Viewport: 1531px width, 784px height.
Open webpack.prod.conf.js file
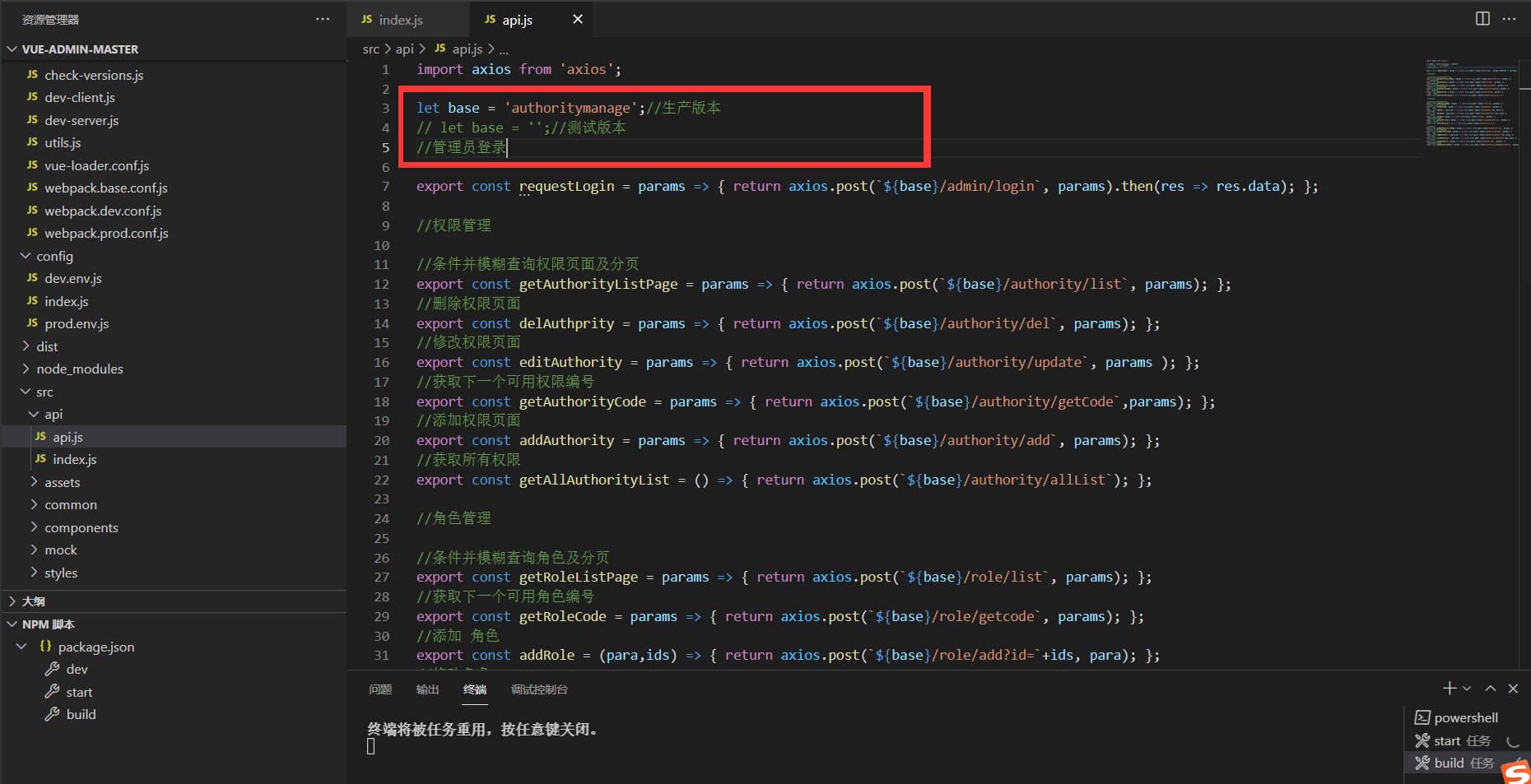106,233
